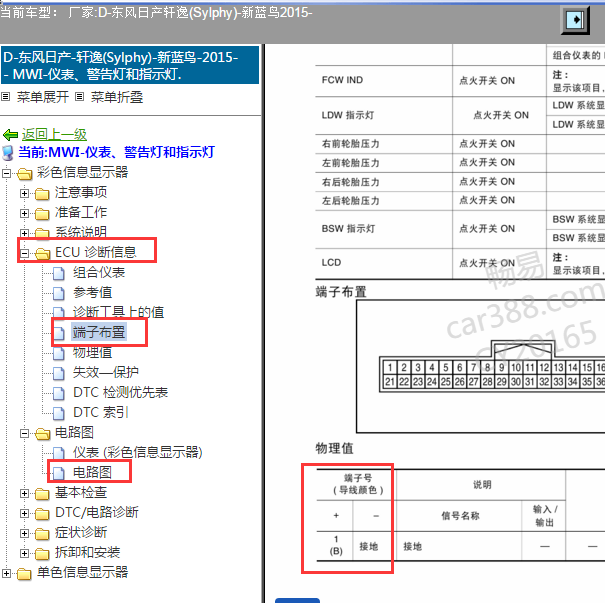Click the DTC/电路诊断 folder icon
The height and width of the screenshot is (603, 605).
[x=42, y=513]
